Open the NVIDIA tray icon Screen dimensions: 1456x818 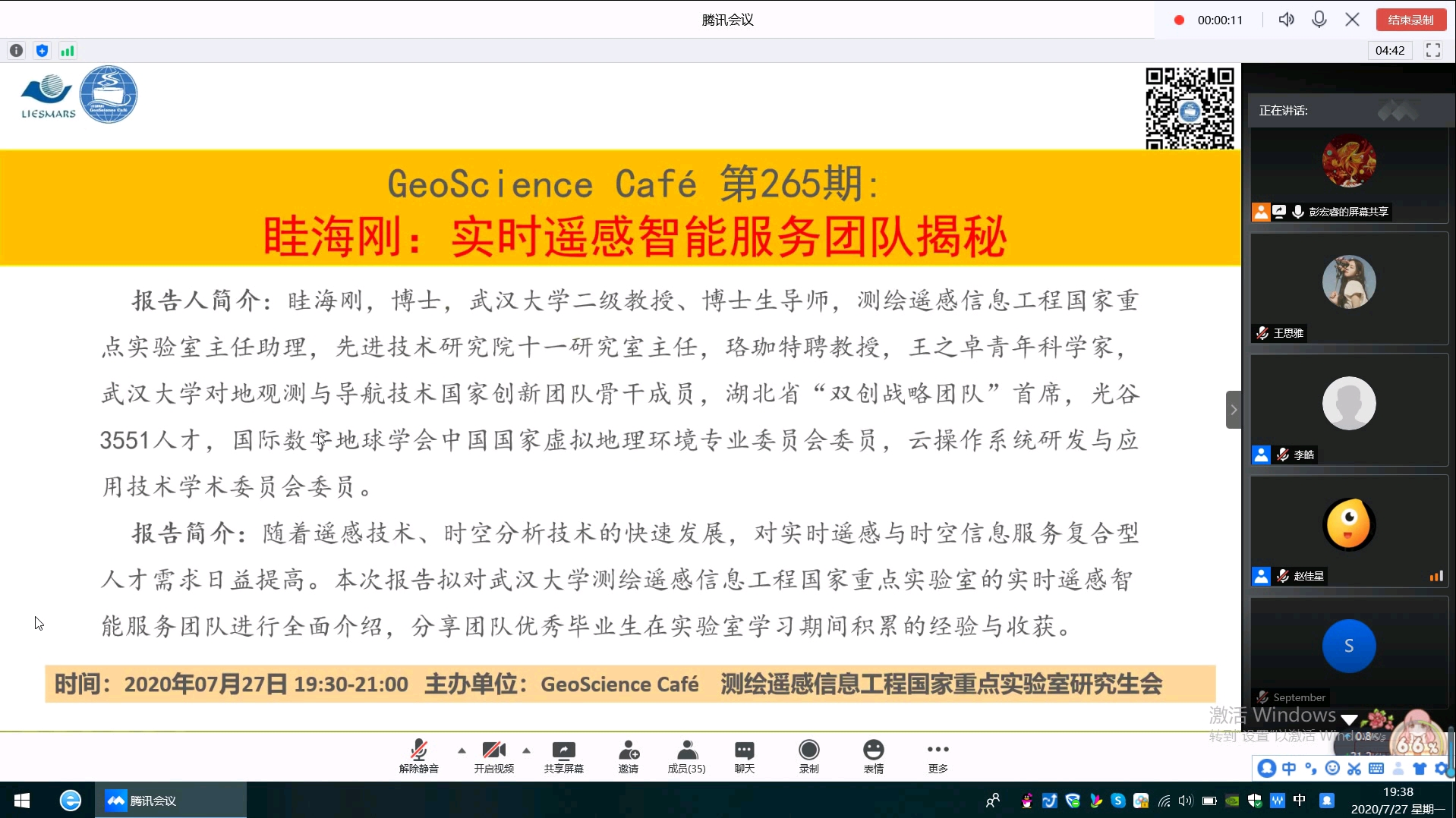pos(1232,801)
